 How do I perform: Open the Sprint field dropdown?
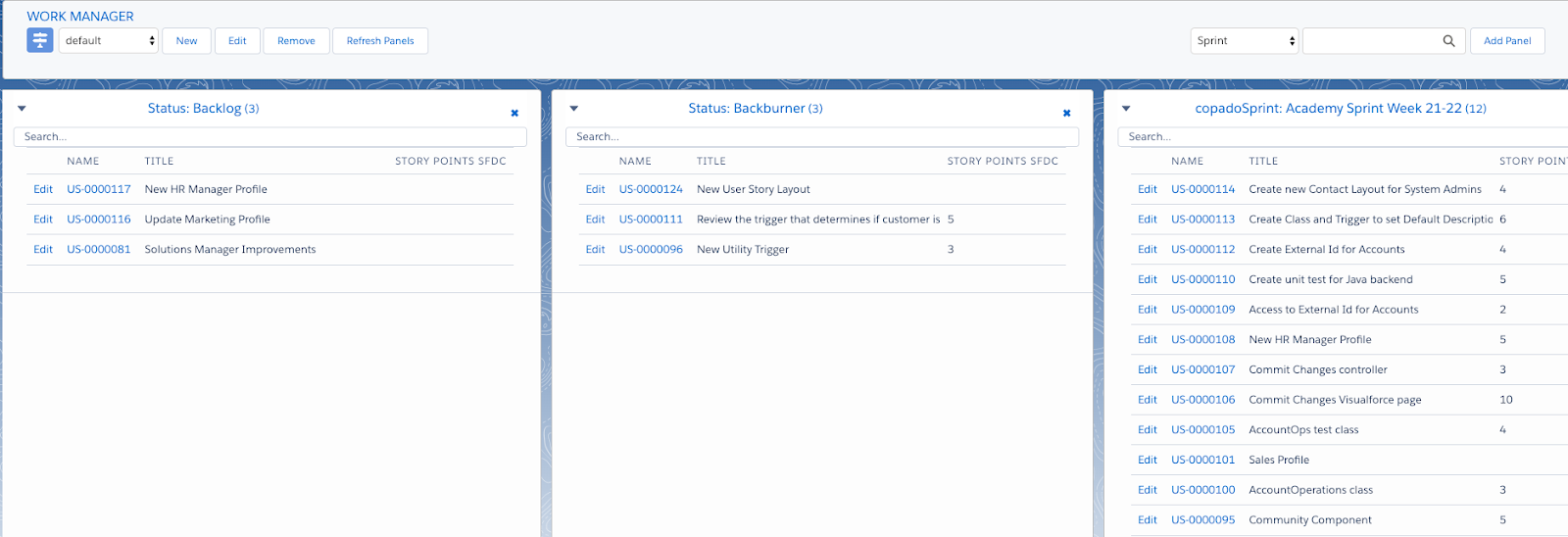(1245, 41)
